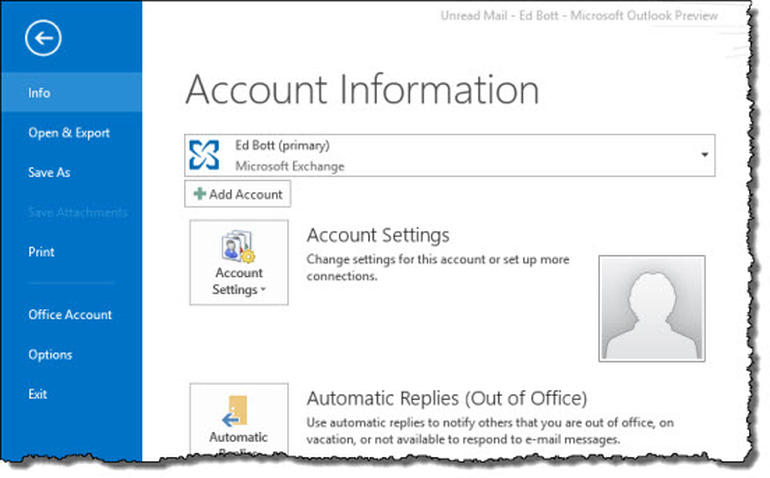The image size is (770, 478).
Task: Open Office Account page
Action: pos(71,314)
